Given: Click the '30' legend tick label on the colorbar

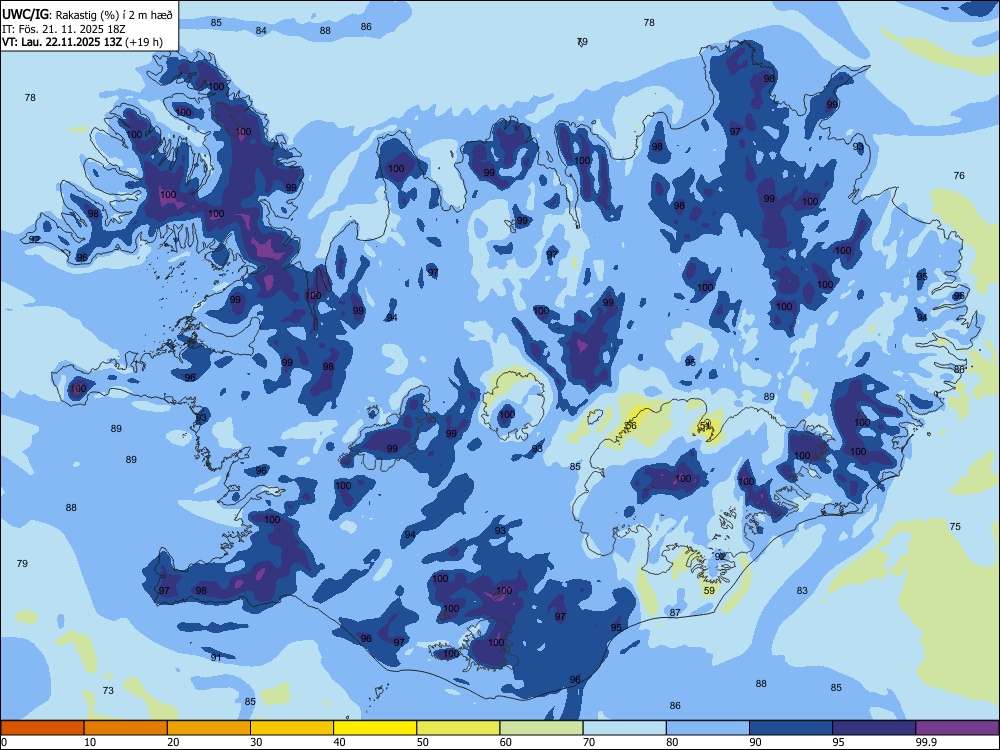Looking at the screenshot, I should coord(256,742).
